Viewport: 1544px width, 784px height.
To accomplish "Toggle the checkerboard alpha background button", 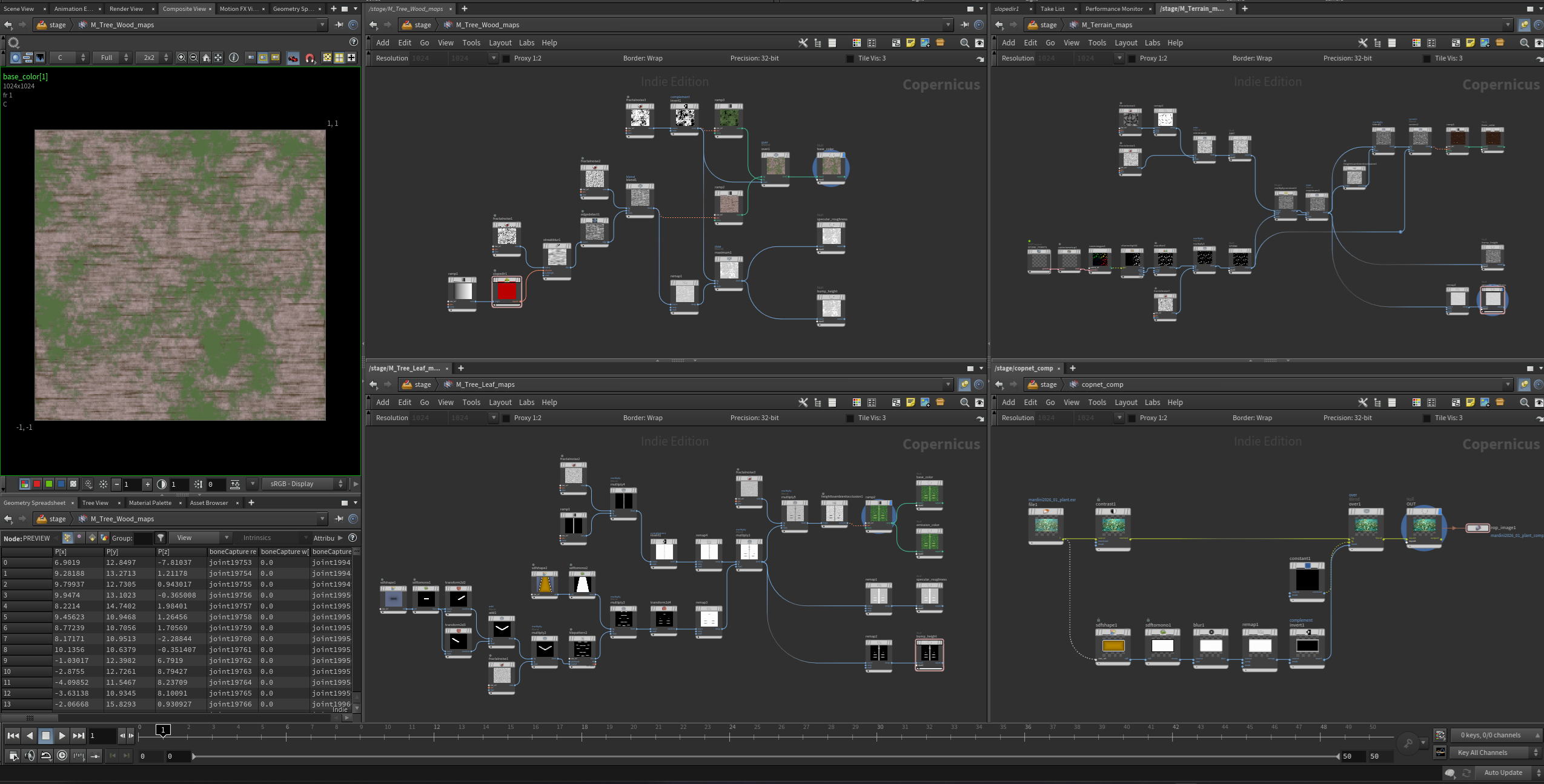I will pos(73,484).
